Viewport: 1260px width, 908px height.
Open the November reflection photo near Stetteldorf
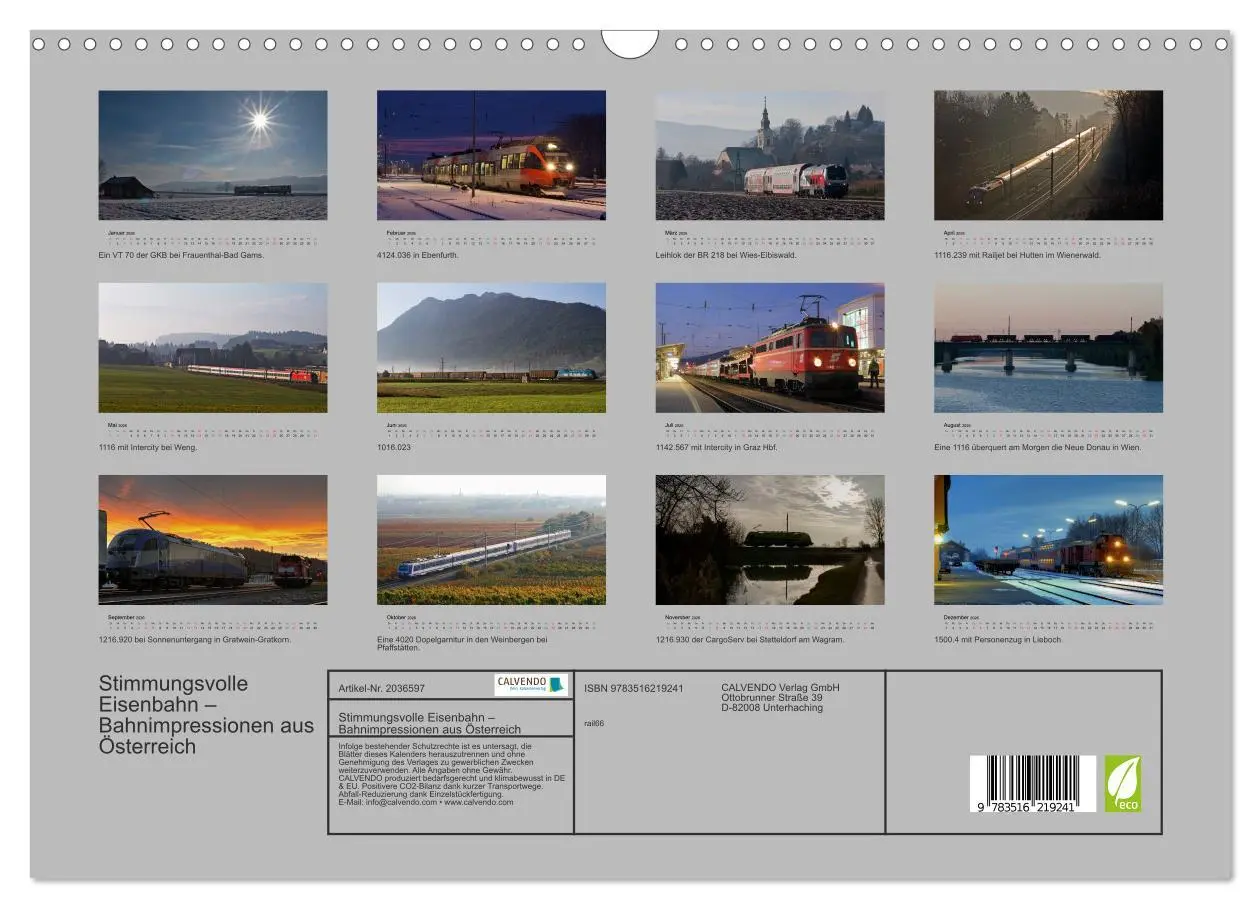pyautogui.click(x=770, y=539)
